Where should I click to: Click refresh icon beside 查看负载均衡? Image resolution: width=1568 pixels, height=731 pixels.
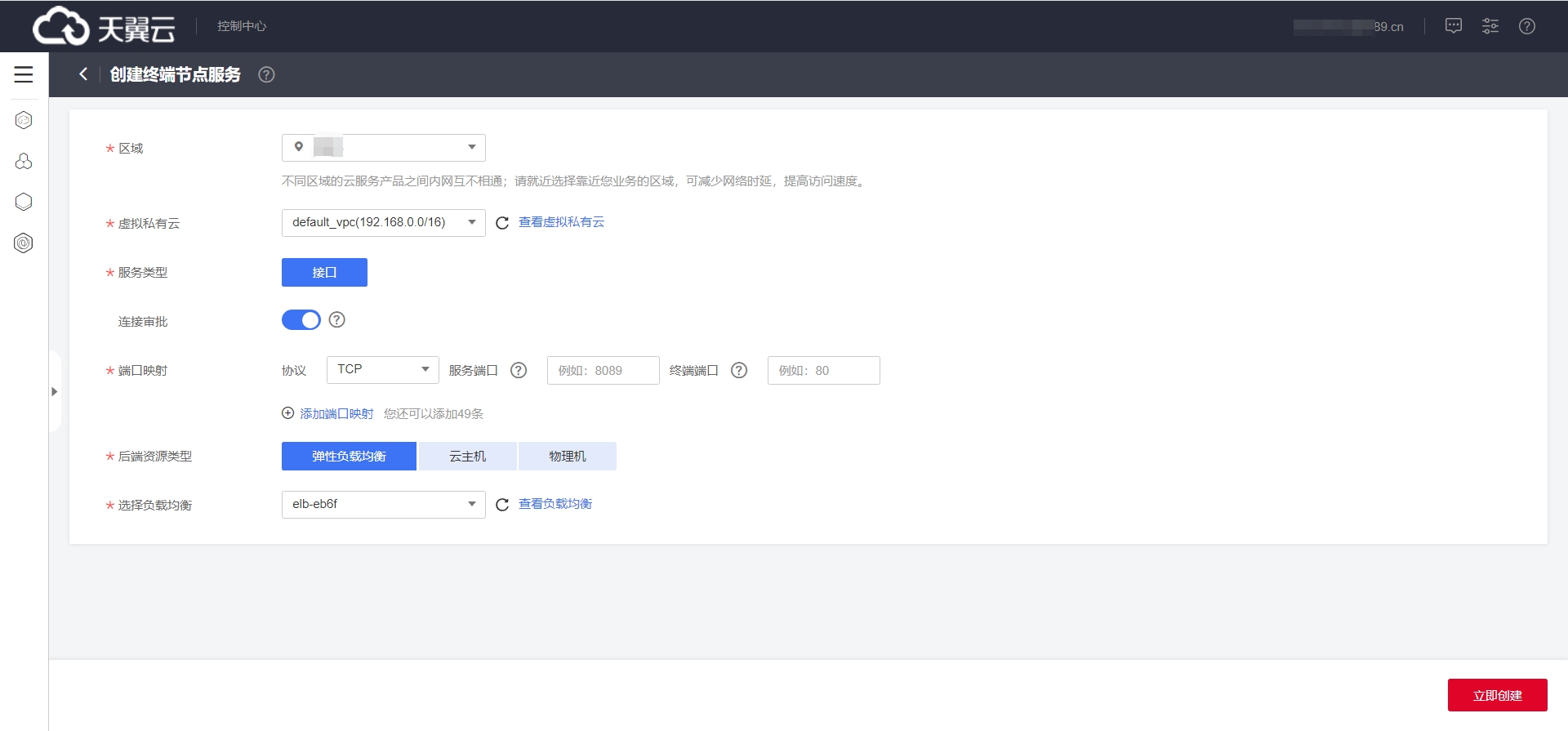[502, 505]
